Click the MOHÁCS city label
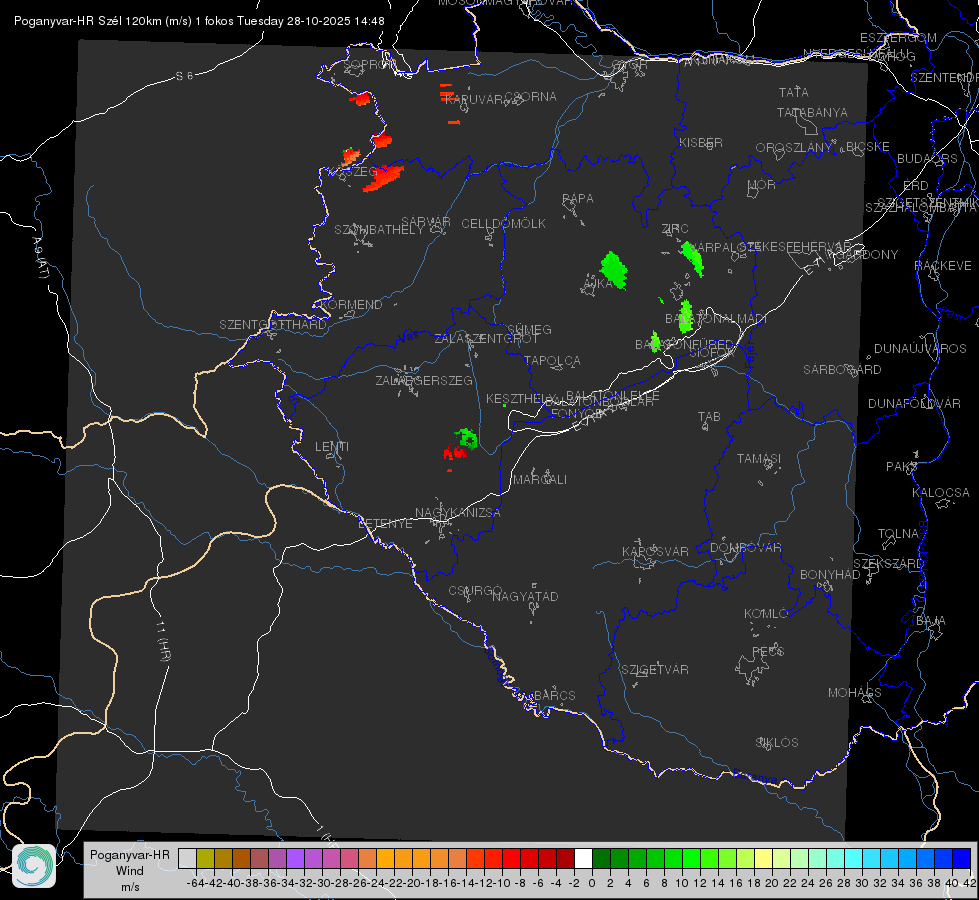The width and height of the screenshot is (979, 900). [855, 692]
